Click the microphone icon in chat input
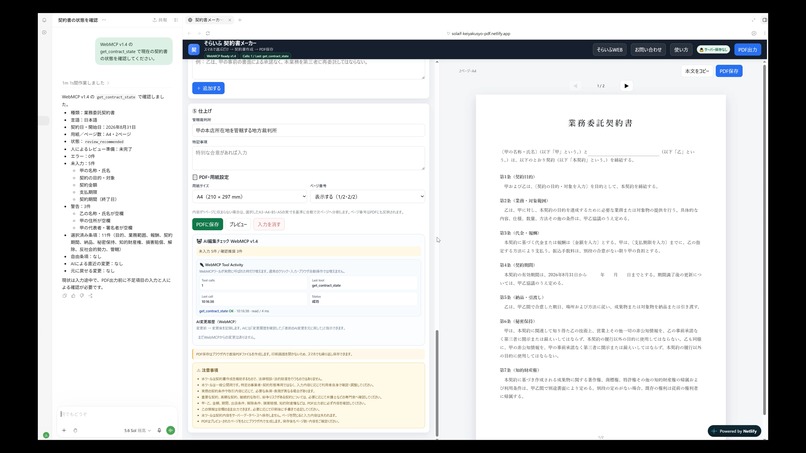 point(159,430)
